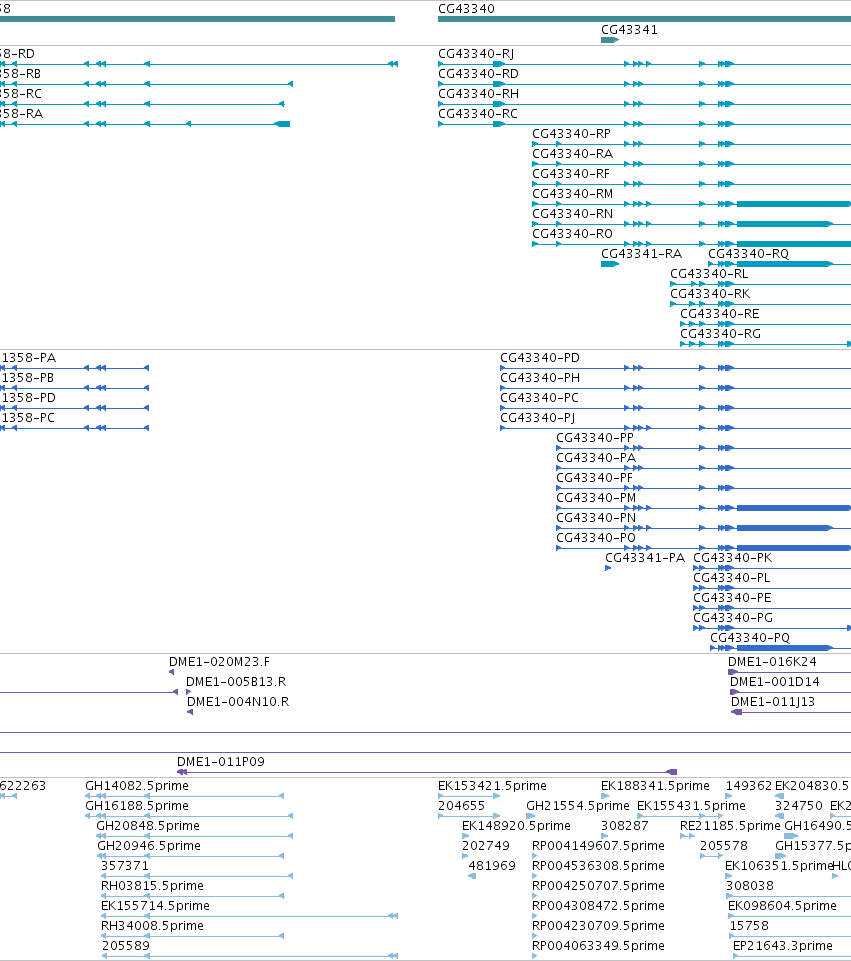The height and width of the screenshot is (961, 851).
Task: Select transcript CG43340-RG label
Action: coord(721,334)
